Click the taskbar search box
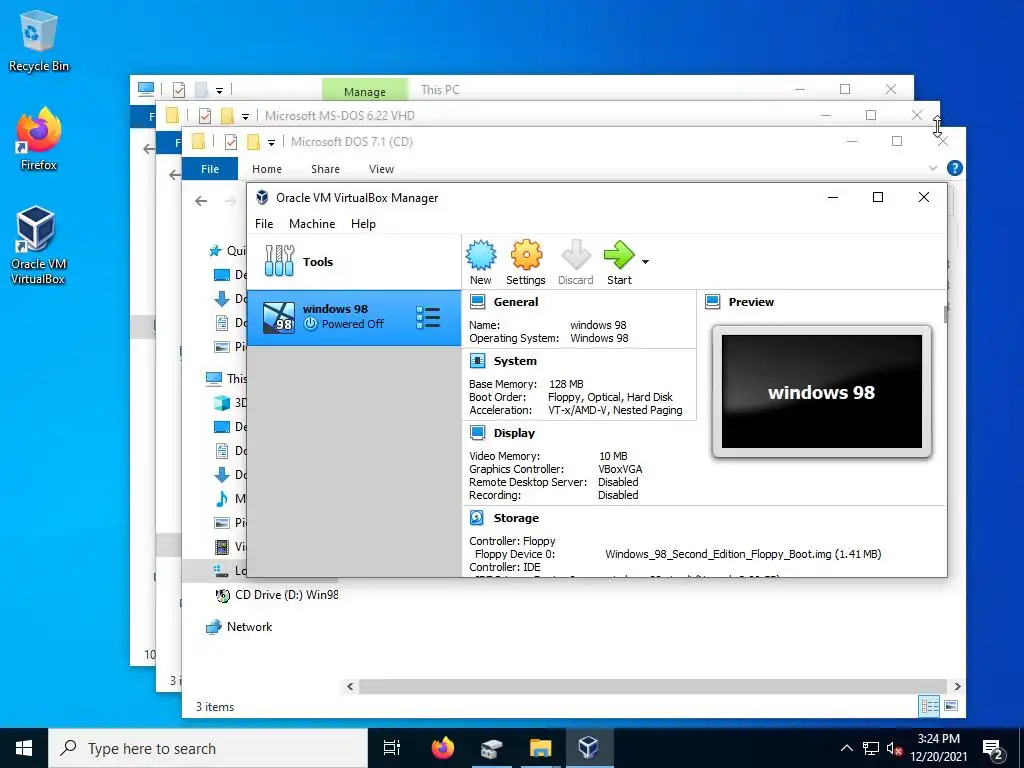This screenshot has height=768, width=1024. point(208,748)
